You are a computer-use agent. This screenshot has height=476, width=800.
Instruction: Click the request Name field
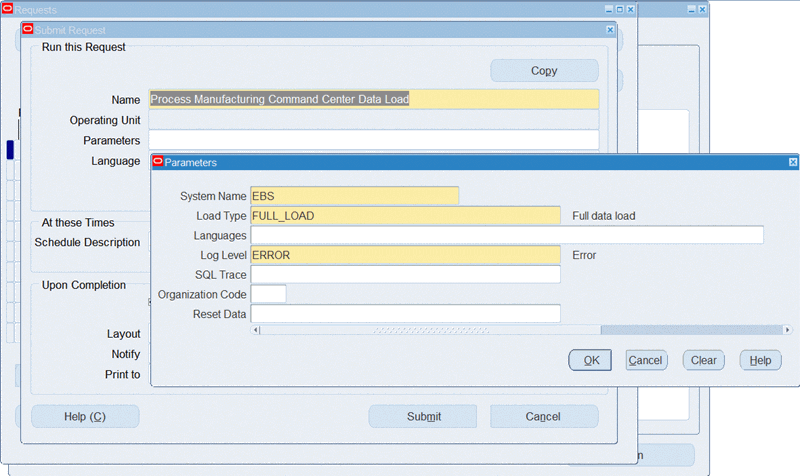point(374,99)
